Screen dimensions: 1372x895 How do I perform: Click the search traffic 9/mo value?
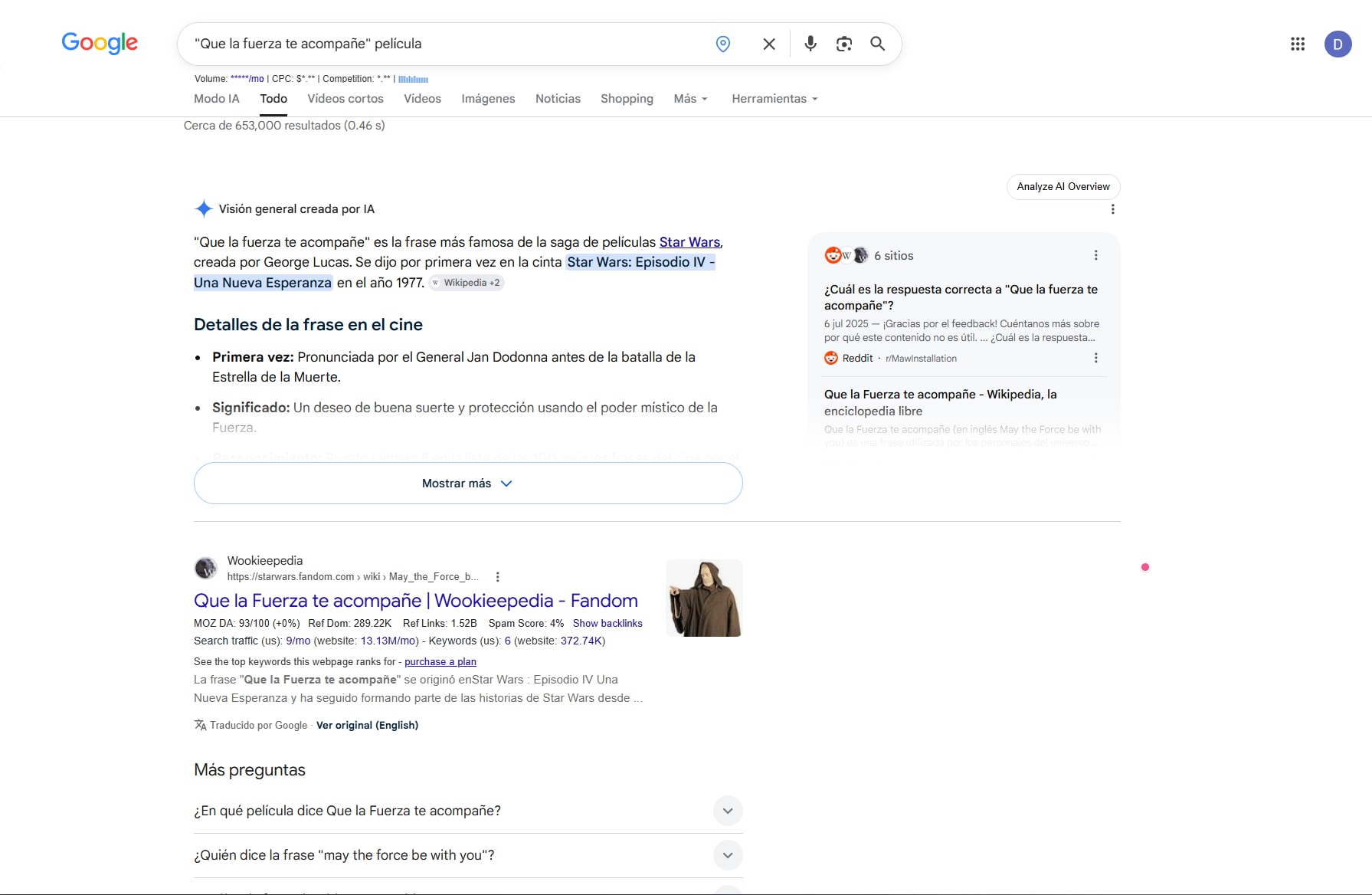coord(298,641)
